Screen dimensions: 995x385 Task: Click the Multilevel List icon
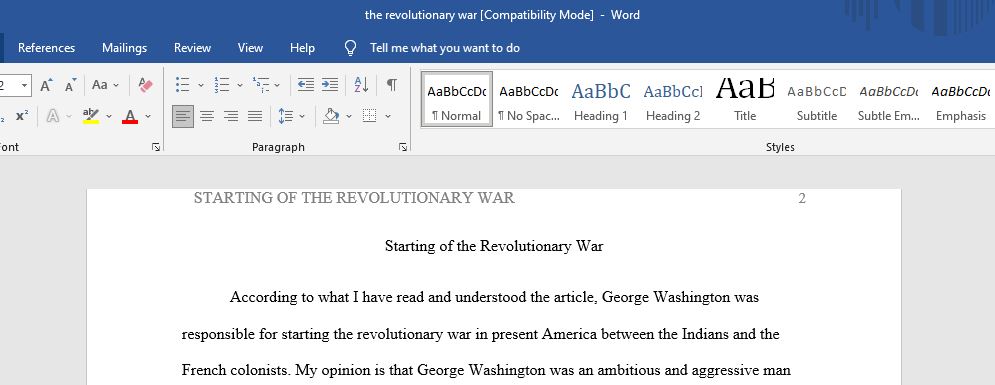(261, 85)
